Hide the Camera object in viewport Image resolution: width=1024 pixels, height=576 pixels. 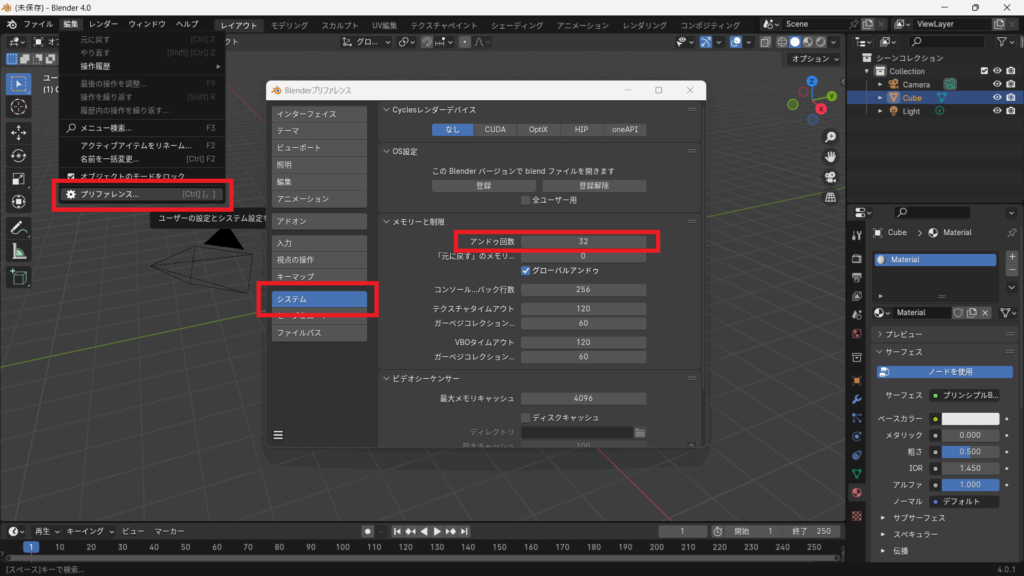[x=997, y=84]
